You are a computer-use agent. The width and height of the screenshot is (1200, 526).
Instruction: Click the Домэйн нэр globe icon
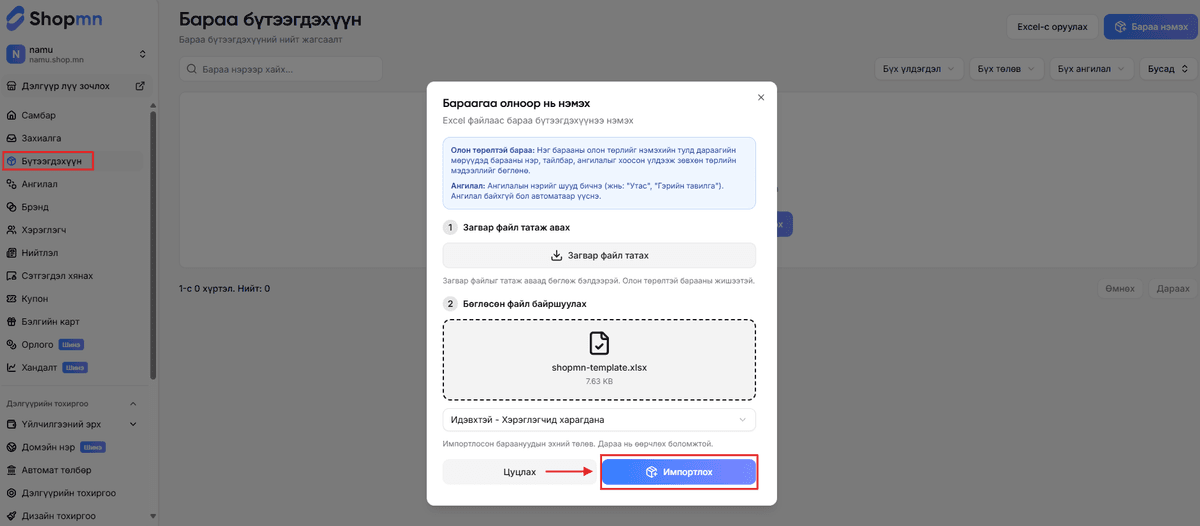(12, 447)
